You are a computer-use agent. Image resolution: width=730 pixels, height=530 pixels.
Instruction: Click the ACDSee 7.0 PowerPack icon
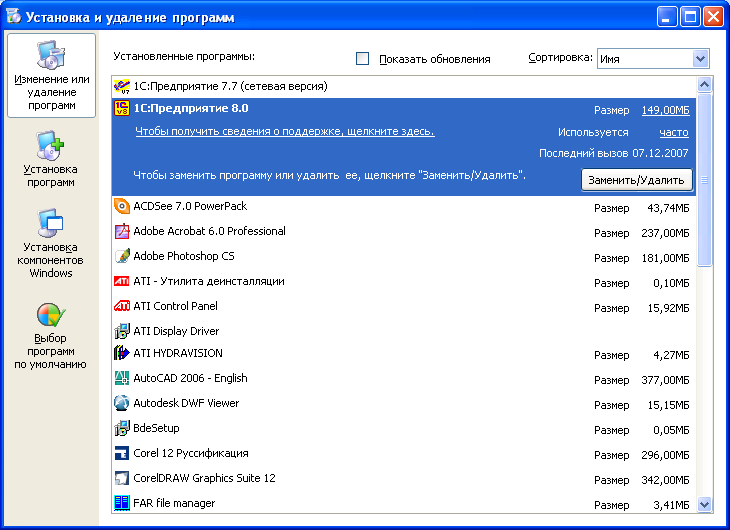(122, 206)
